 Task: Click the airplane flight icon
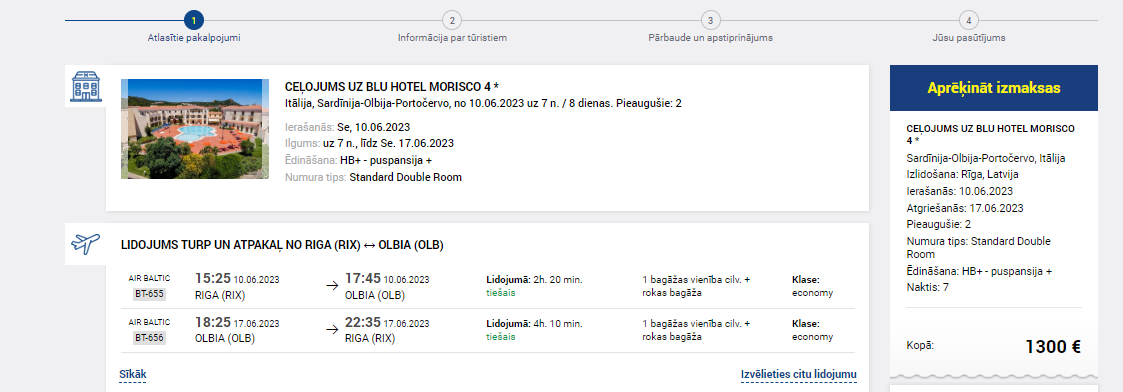85,244
